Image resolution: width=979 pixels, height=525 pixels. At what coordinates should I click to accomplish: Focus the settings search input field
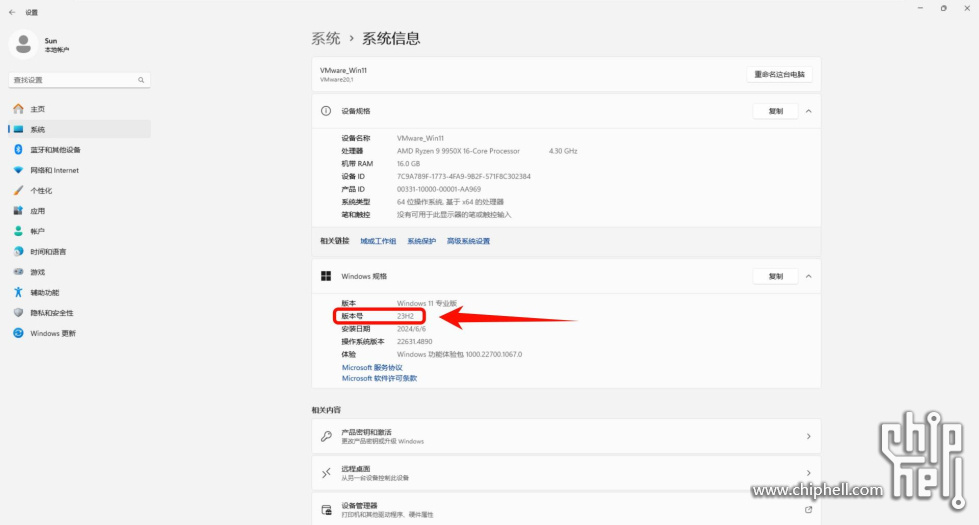[x=79, y=80]
